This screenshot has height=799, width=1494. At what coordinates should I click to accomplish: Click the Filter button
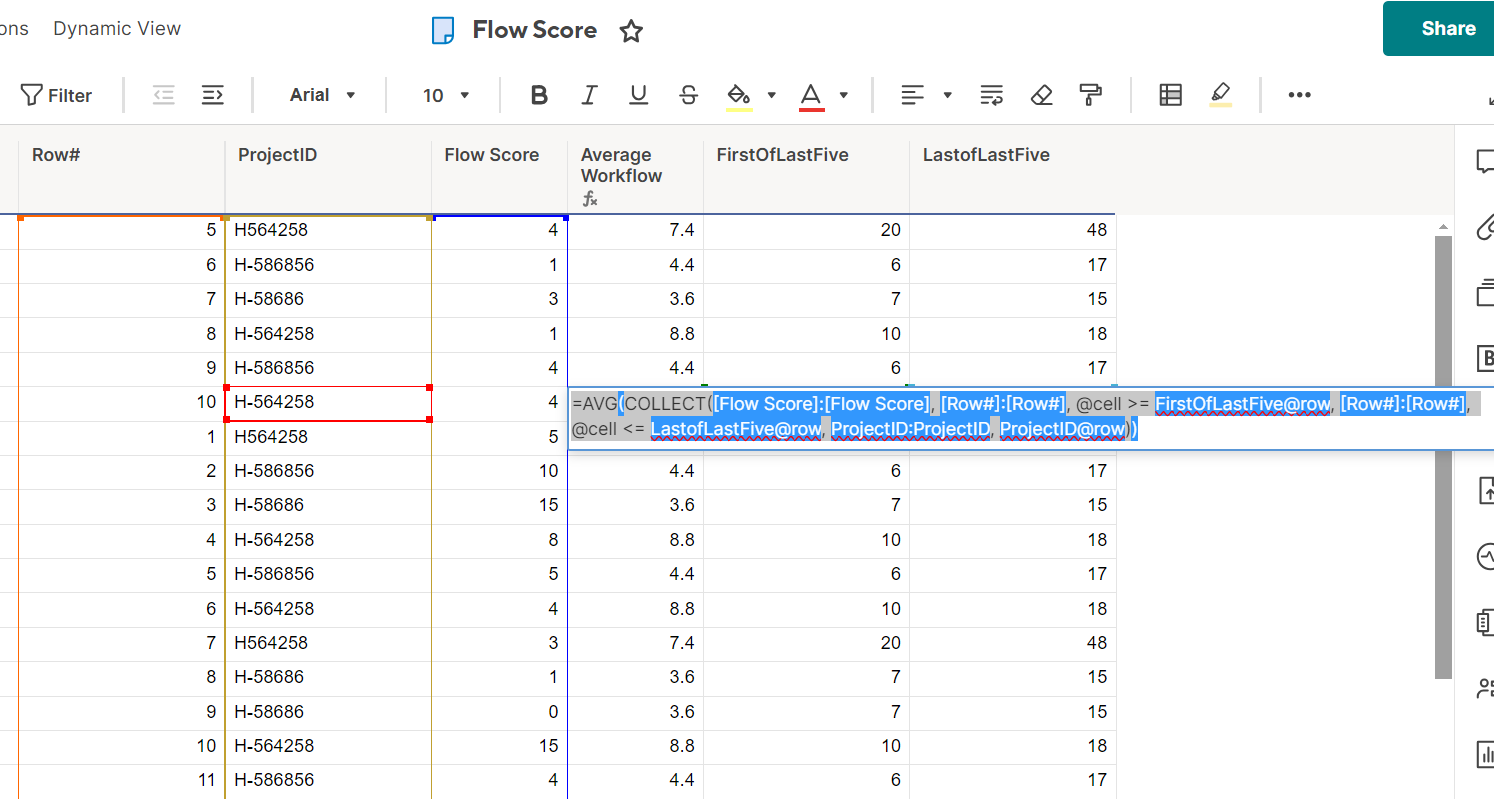pos(56,95)
